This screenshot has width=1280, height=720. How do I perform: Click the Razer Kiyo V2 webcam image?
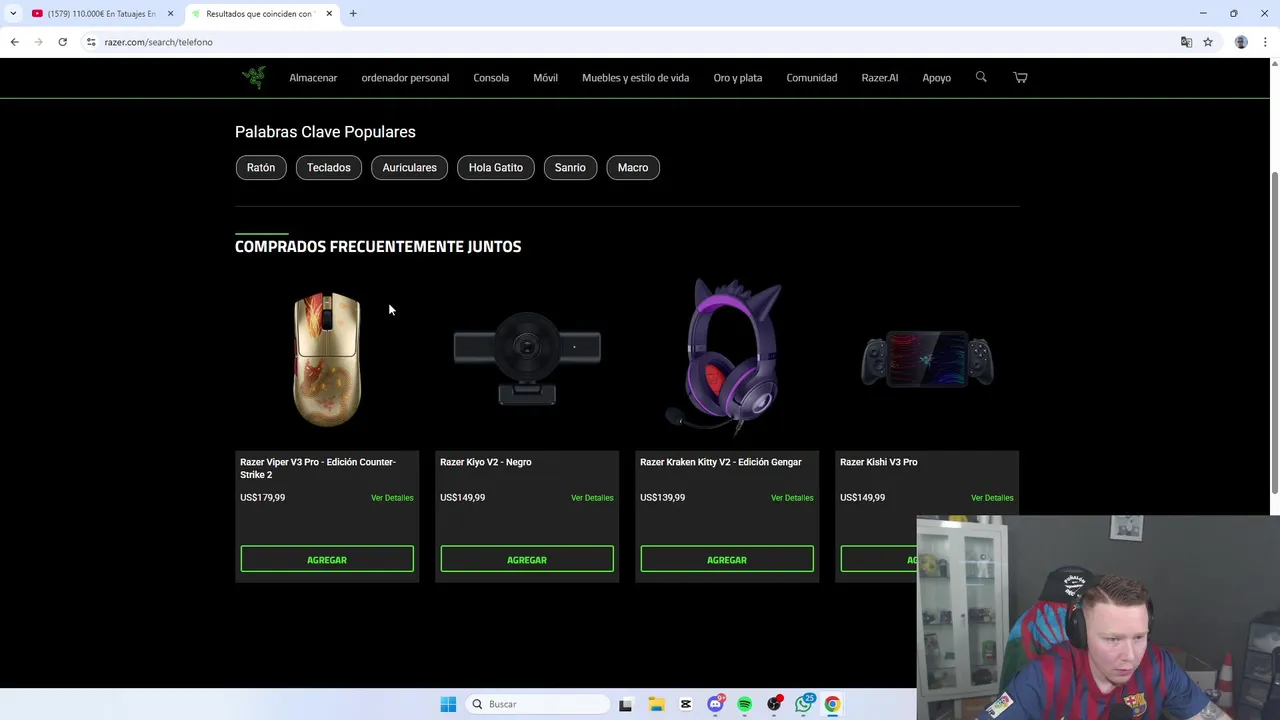[527, 358]
